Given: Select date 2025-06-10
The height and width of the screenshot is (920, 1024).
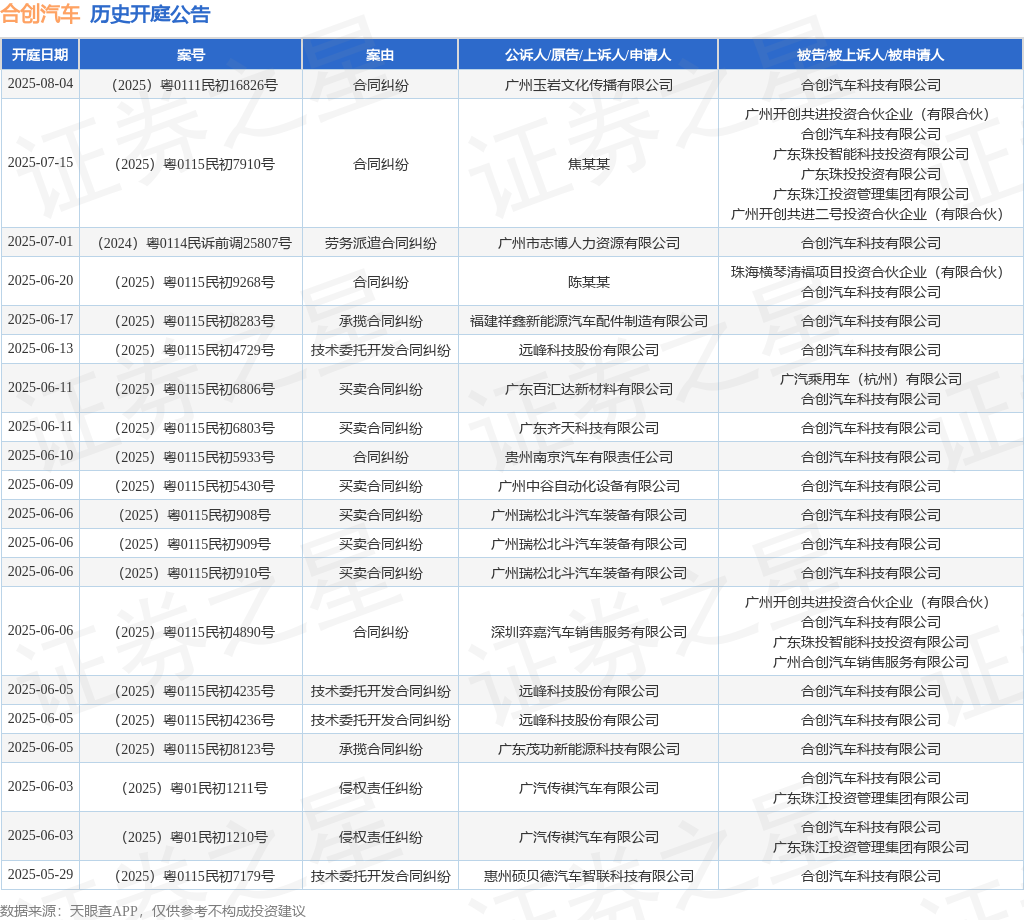Looking at the screenshot, I should pyautogui.click(x=40, y=455).
